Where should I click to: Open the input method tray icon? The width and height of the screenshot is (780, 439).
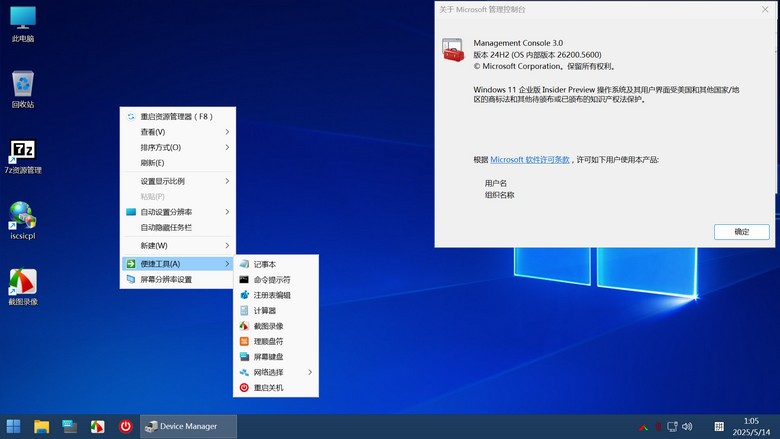tap(719, 426)
